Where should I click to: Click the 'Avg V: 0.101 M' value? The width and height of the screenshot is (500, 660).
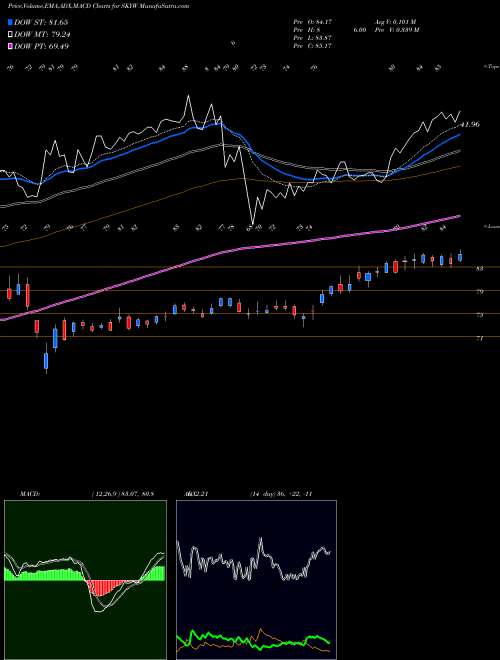[x=394, y=22]
